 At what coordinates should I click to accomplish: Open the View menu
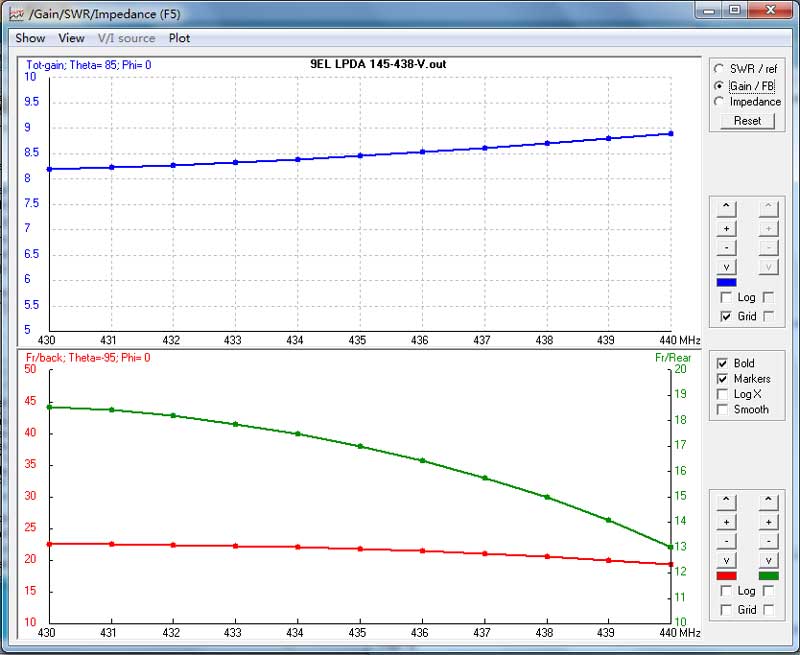point(71,38)
